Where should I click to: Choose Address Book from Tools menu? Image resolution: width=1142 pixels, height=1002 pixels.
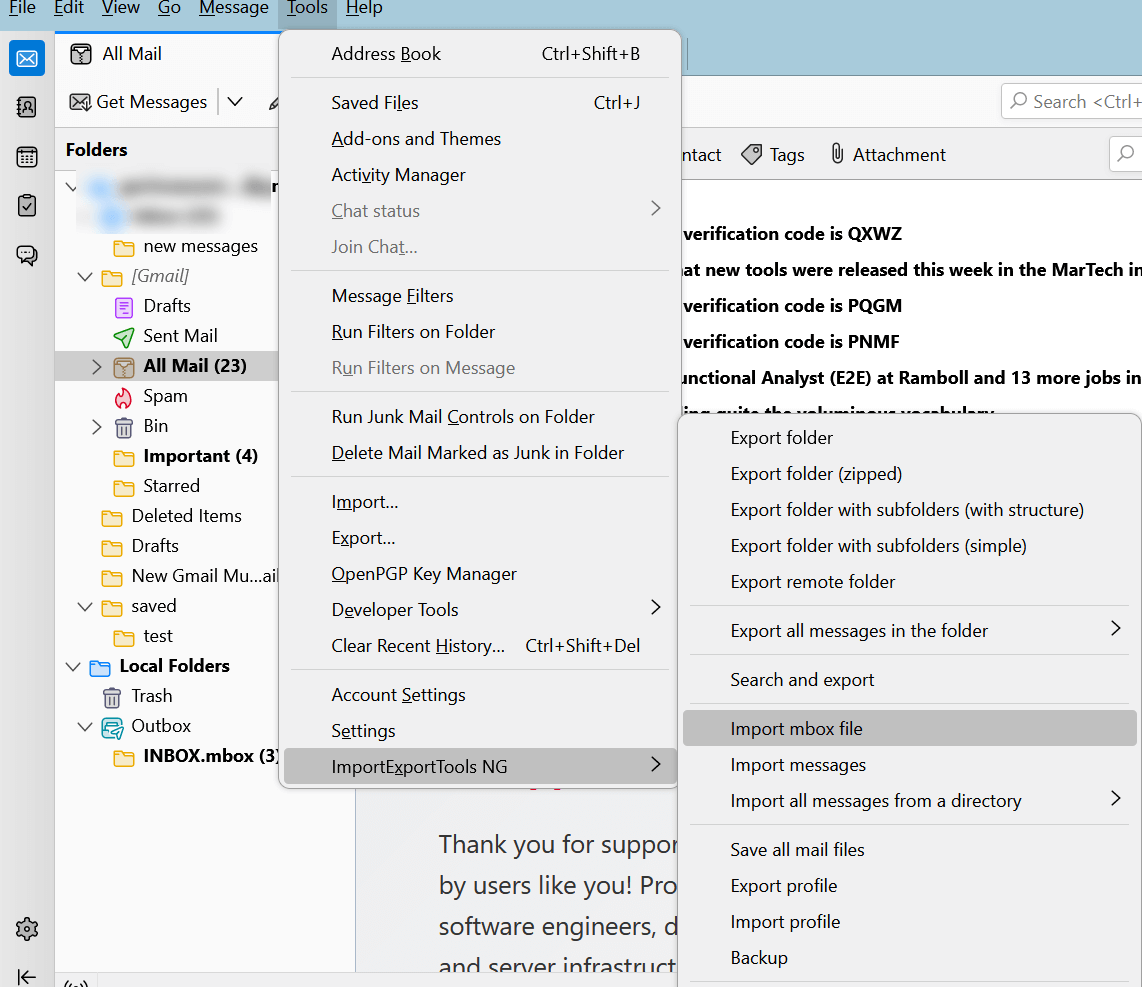pyautogui.click(x=480, y=54)
